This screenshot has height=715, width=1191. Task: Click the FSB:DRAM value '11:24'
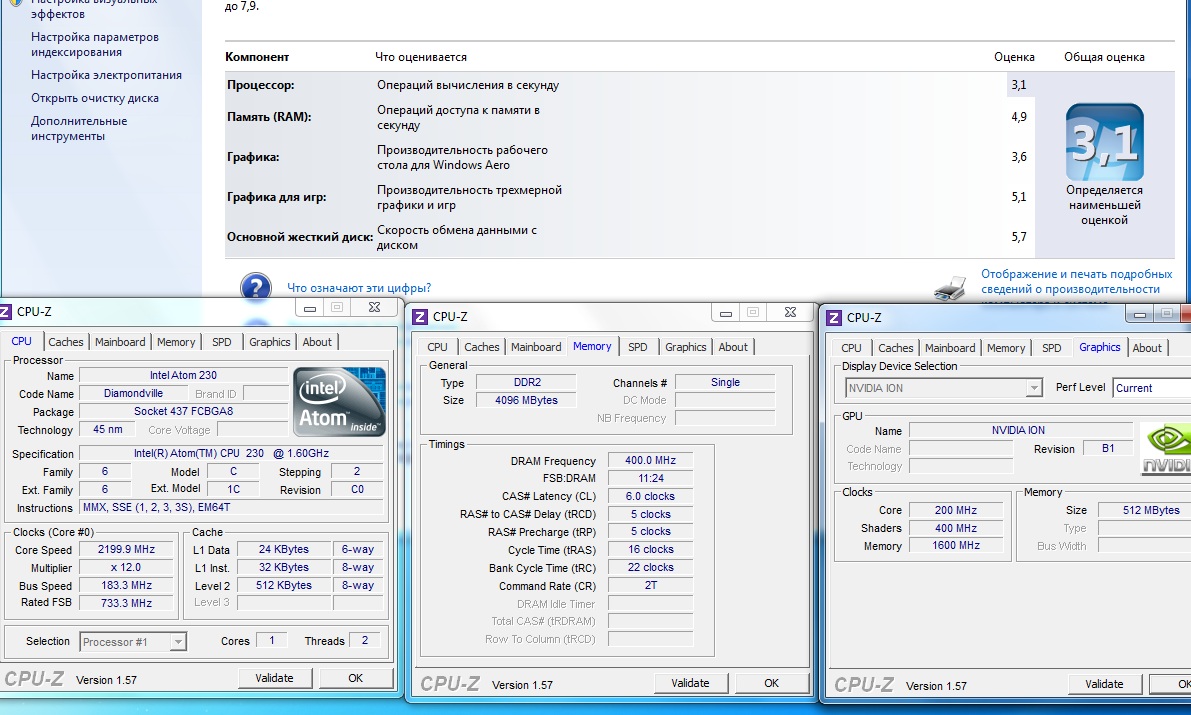coord(650,479)
